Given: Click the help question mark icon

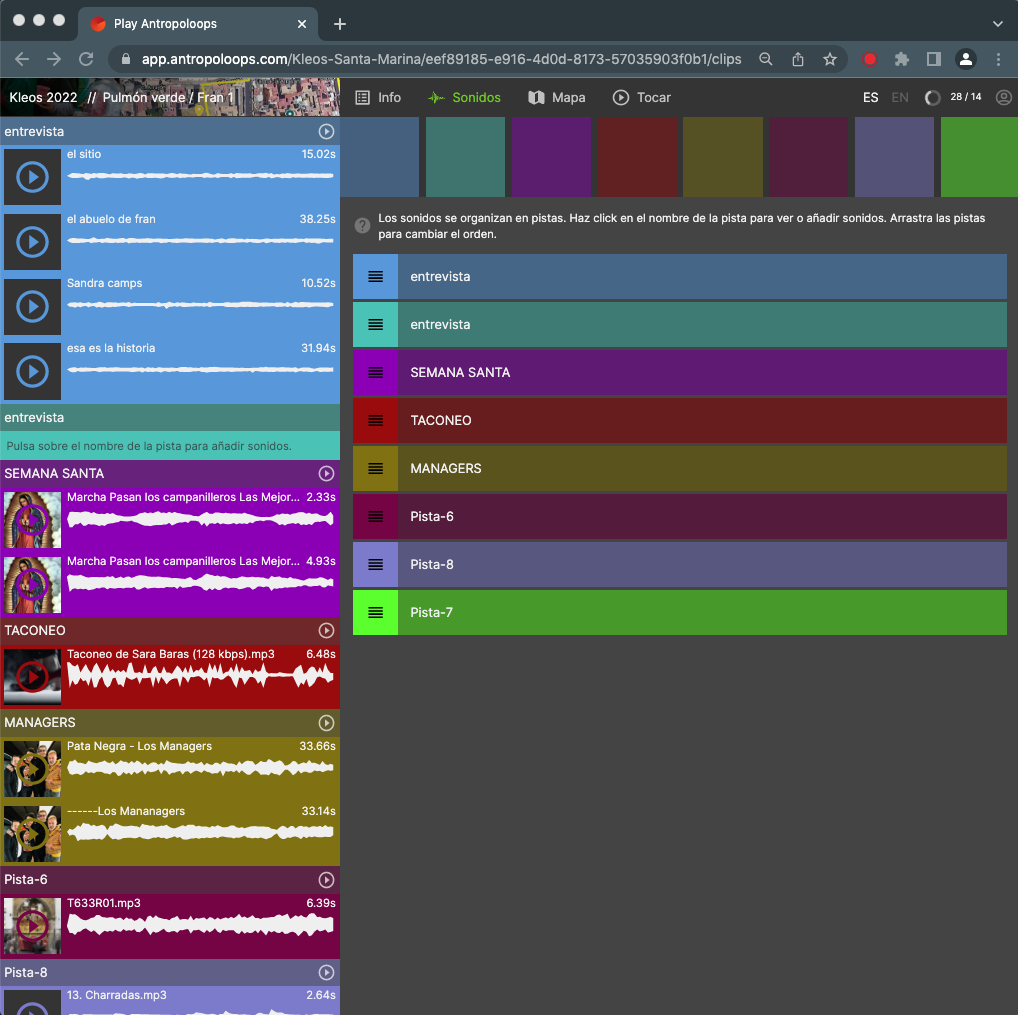Looking at the screenshot, I should pyautogui.click(x=363, y=227).
